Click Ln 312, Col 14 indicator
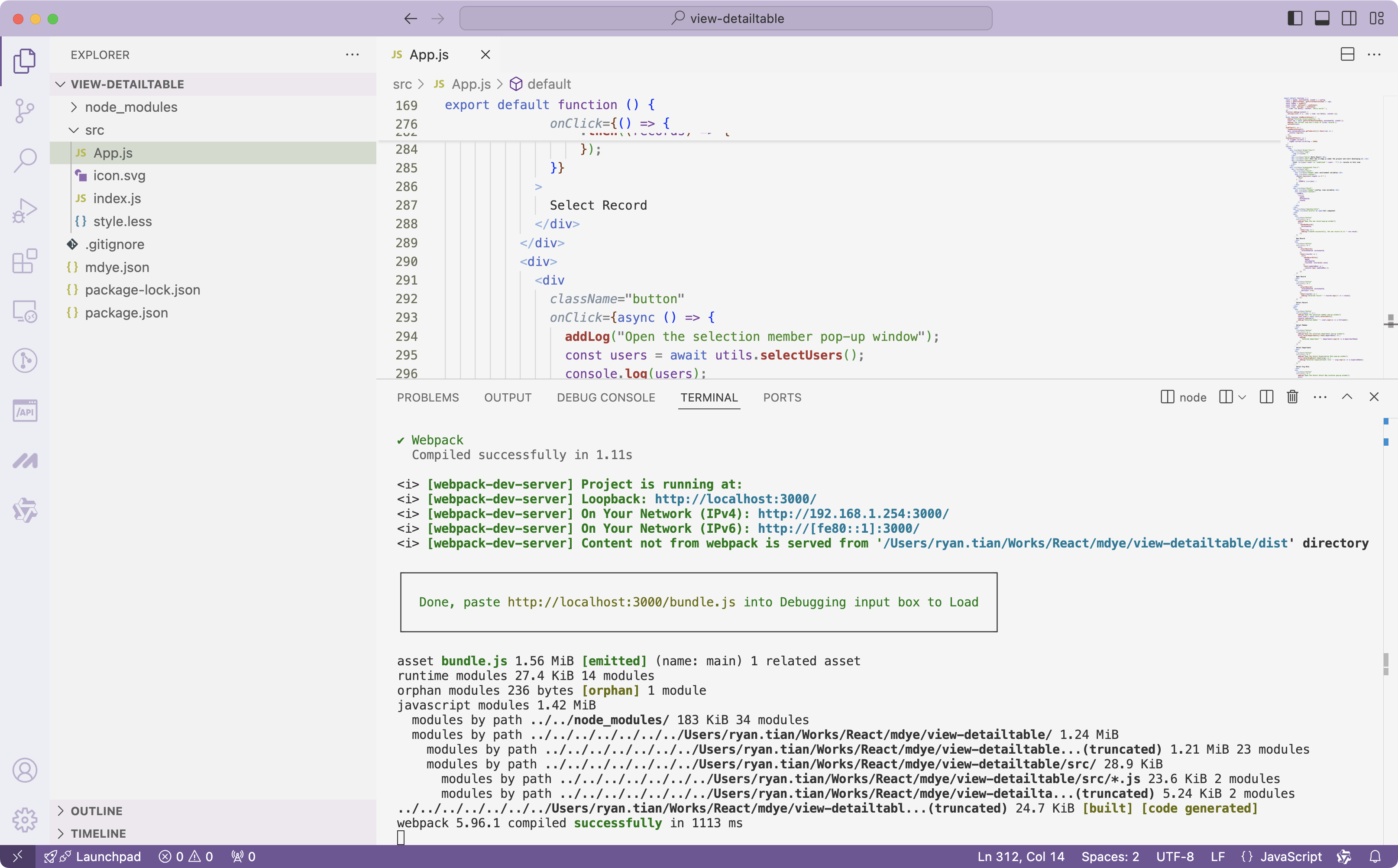The height and width of the screenshot is (868, 1398). 1020,856
